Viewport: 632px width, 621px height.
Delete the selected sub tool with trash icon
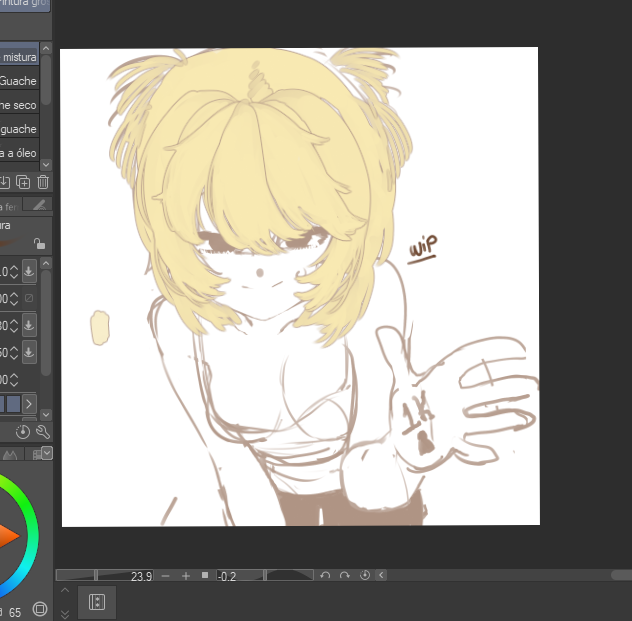tap(43, 182)
